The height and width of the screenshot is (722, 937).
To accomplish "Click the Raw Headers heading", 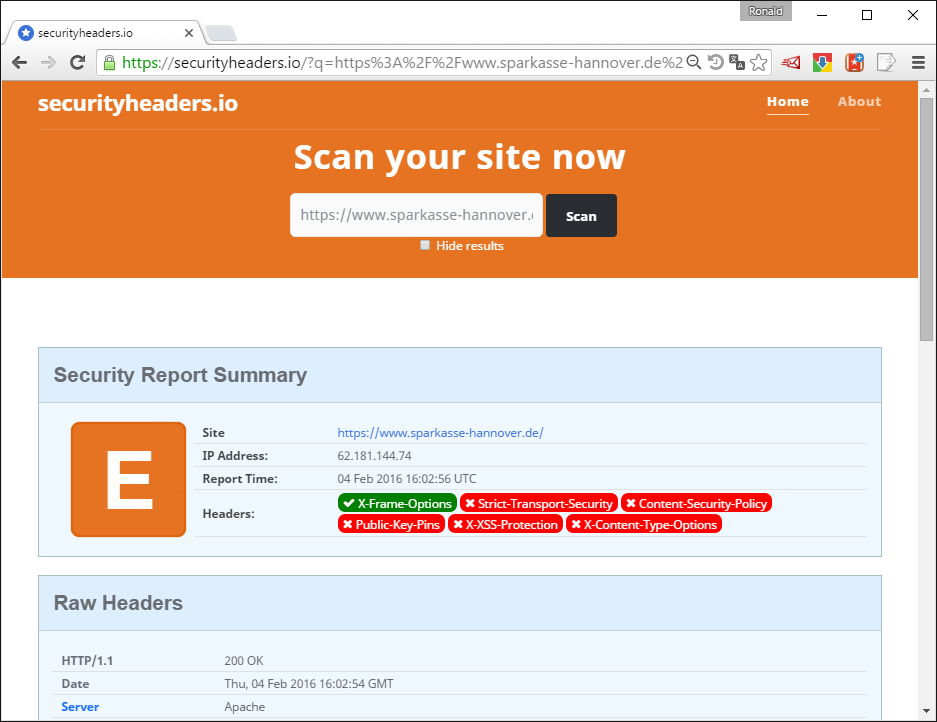I will [x=118, y=603].
